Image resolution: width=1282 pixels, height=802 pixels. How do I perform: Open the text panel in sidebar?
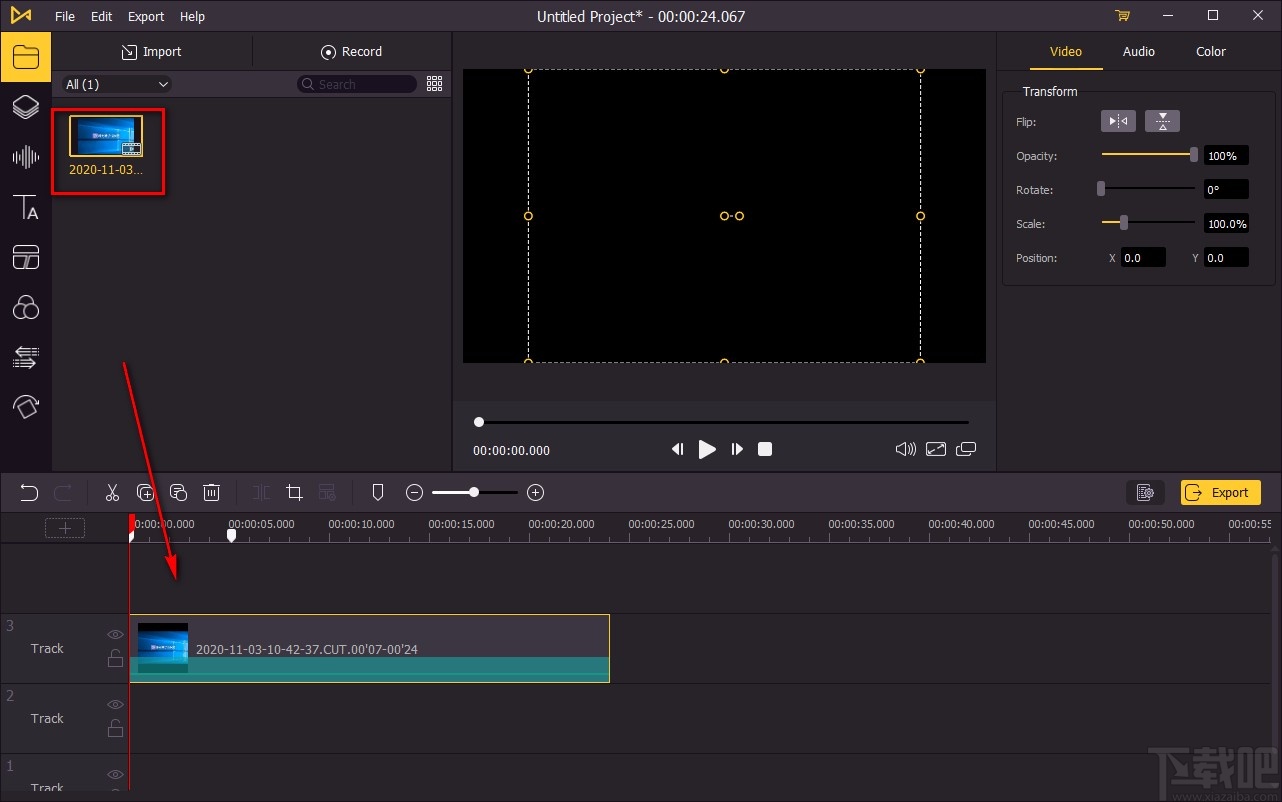(x=25, y=208)
